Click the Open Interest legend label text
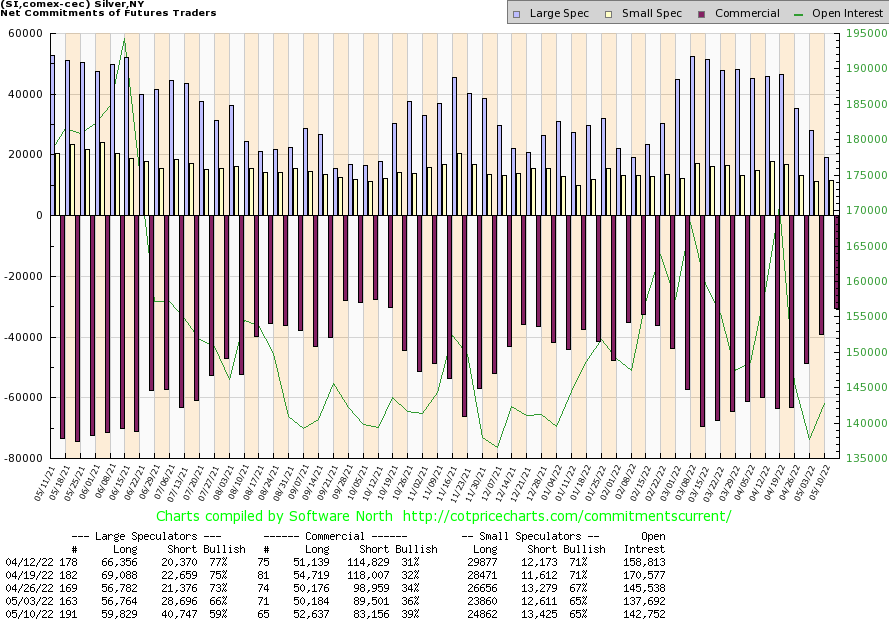Viewport: 889px width, 620px height. 846,14
